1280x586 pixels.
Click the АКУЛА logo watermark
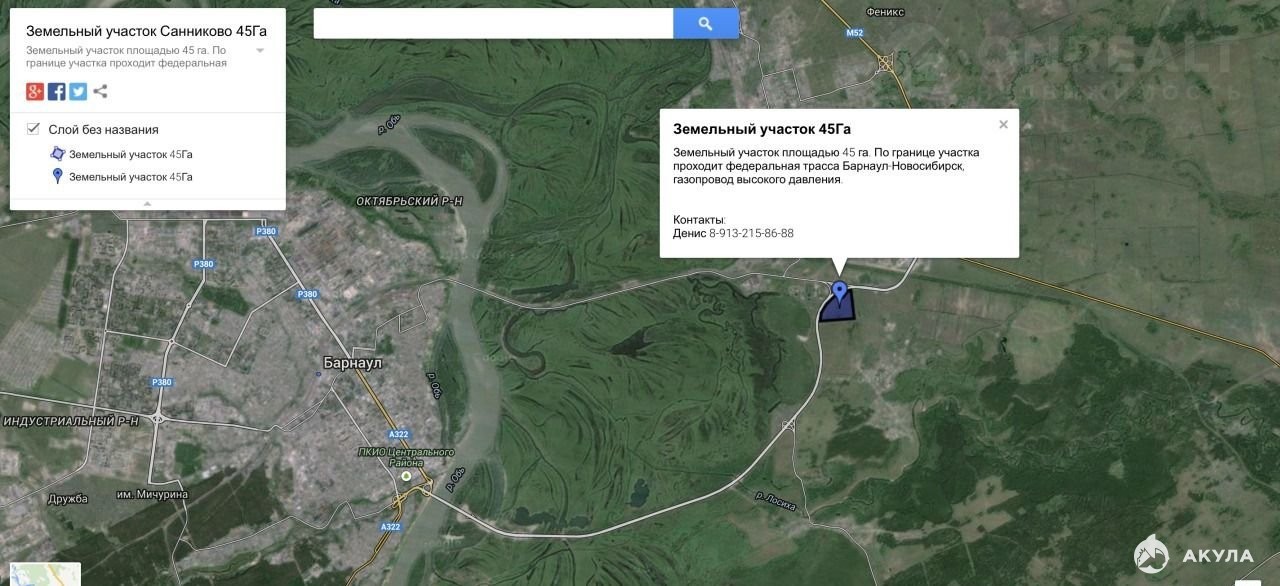(x=1194, y=555)
